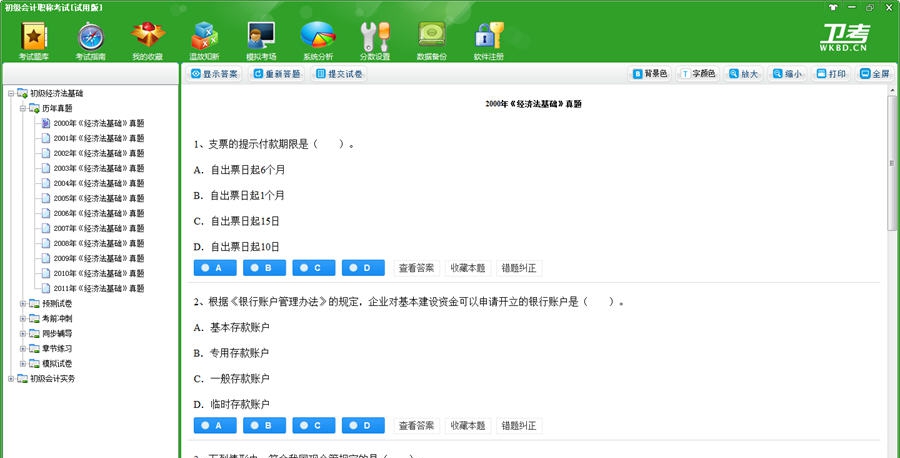Select answer D for question 2

tap(363, 426)
